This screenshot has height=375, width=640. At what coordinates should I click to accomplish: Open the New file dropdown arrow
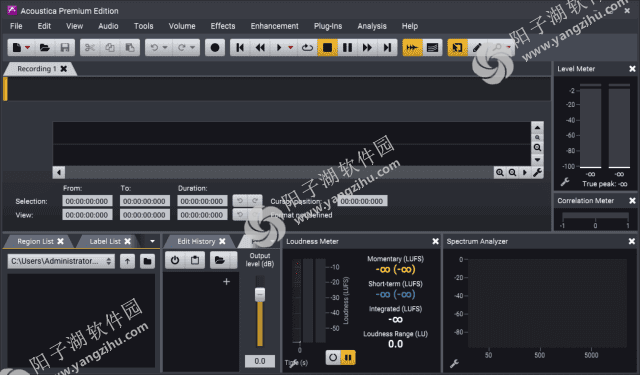coord(27,48)
